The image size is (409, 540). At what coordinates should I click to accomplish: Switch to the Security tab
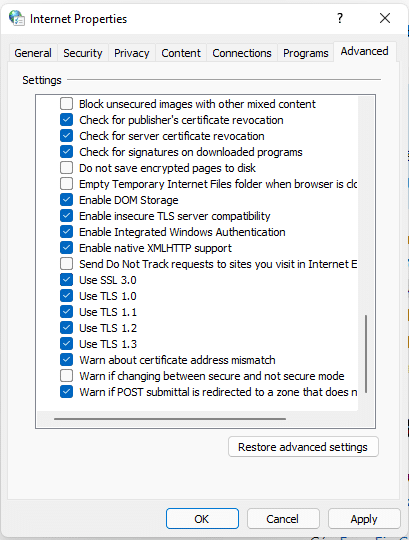tap(83, 53)
